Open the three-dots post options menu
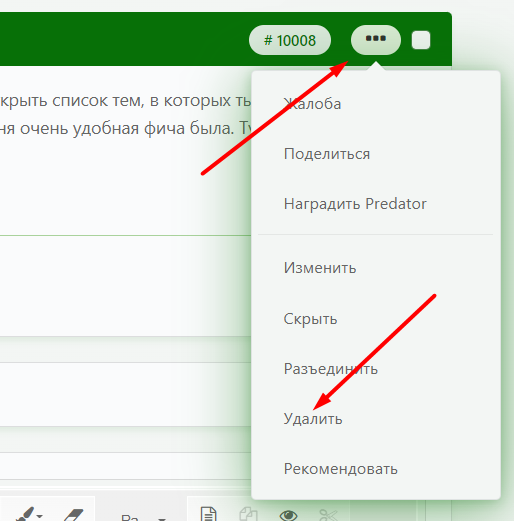The image size is (514, 521). pyautogui.click(x=376, y=40)
